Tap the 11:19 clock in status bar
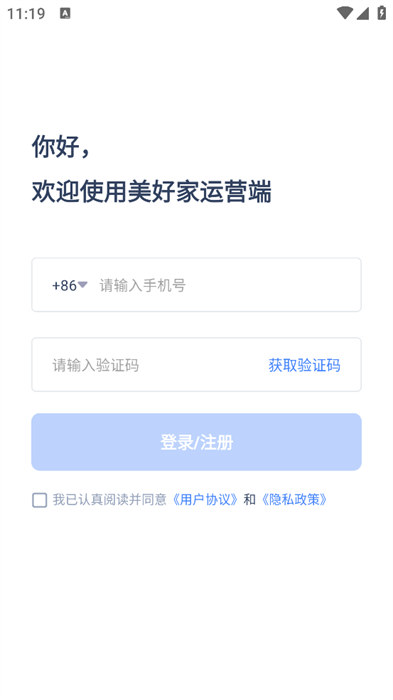 click(26, 14)
